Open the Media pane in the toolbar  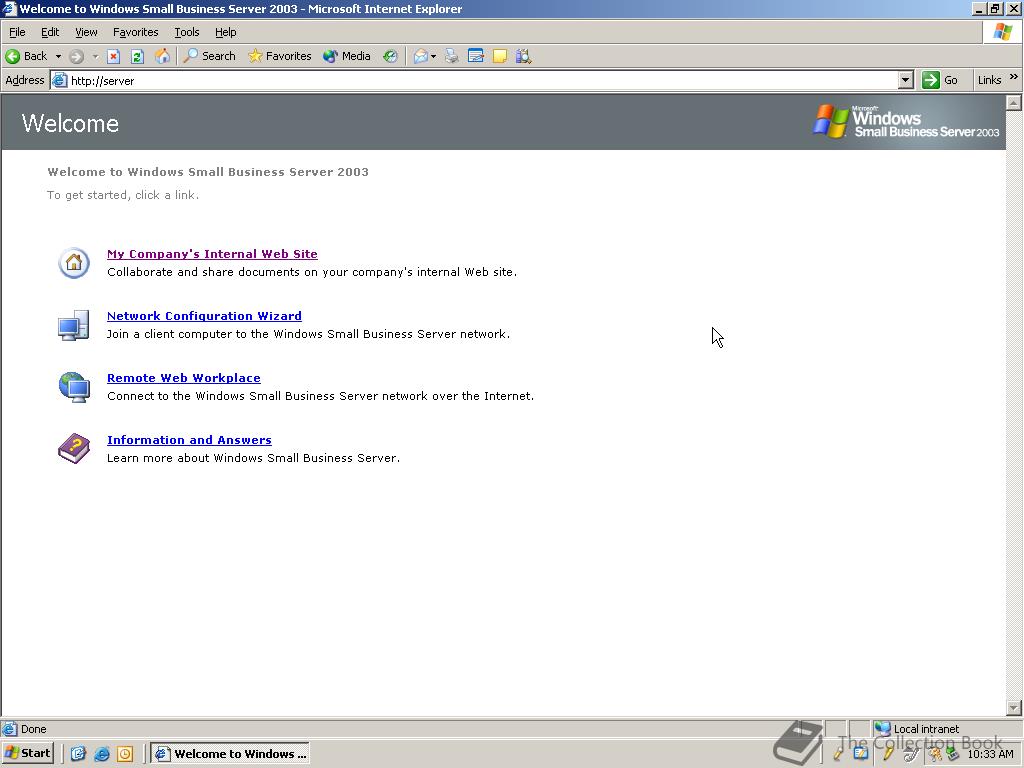(347, 56)
